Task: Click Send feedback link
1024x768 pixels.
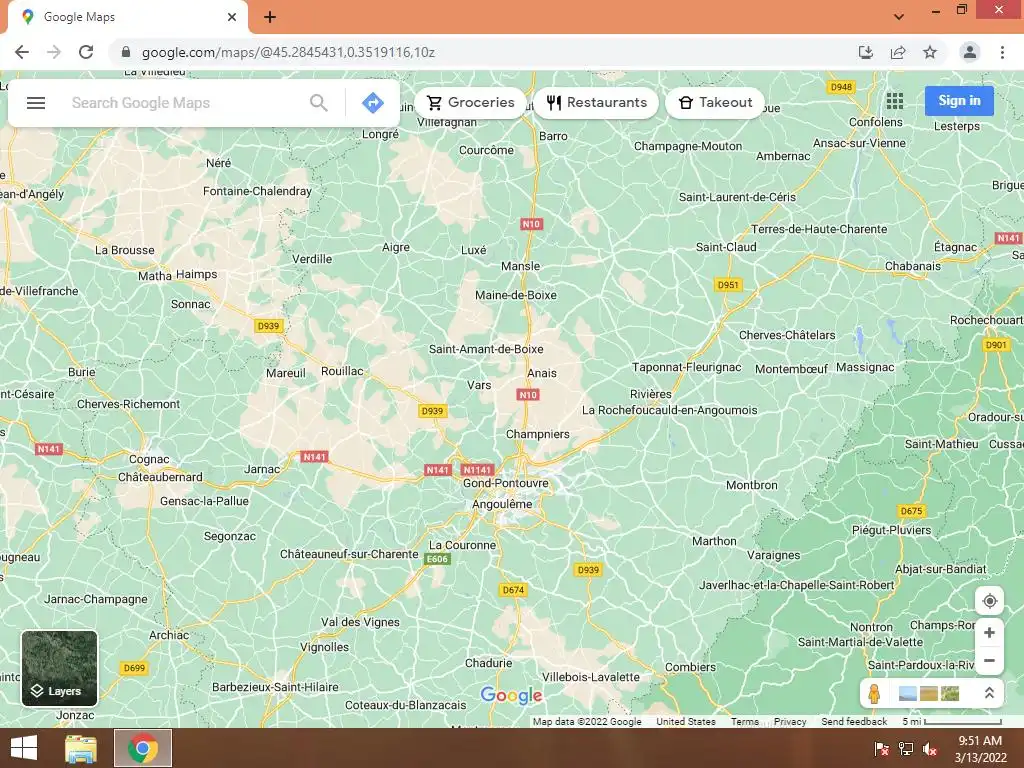Action: click(x=854, y=722)
